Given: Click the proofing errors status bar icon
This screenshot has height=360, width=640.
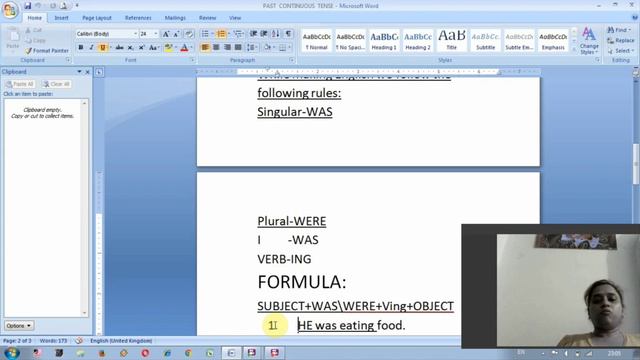Looking at the screenshot, I should click(79, 340).
